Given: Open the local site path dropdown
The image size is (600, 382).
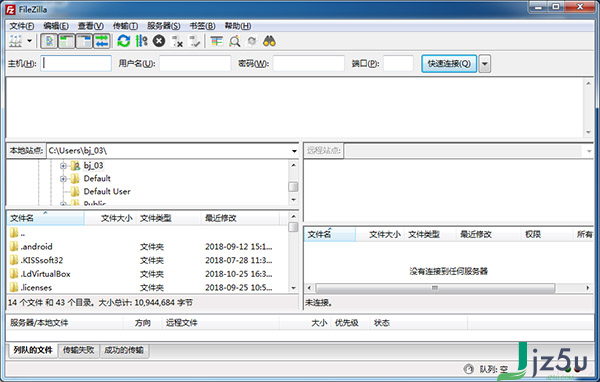Looking at the screenshot, I should [294, 151].
